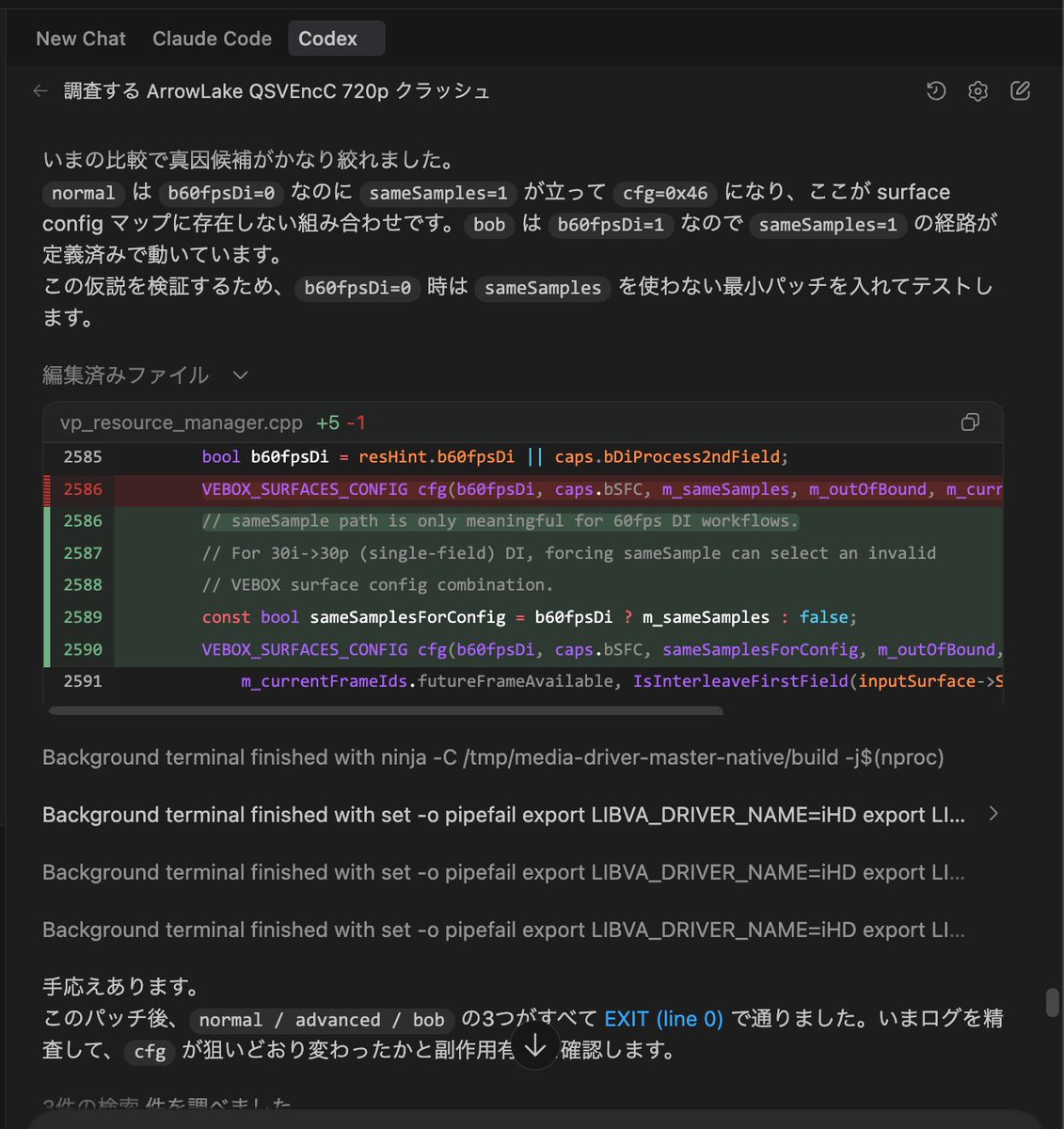Select the New Chat tab
Screen dimensions: 1064x1129
(x=80, y=38)
